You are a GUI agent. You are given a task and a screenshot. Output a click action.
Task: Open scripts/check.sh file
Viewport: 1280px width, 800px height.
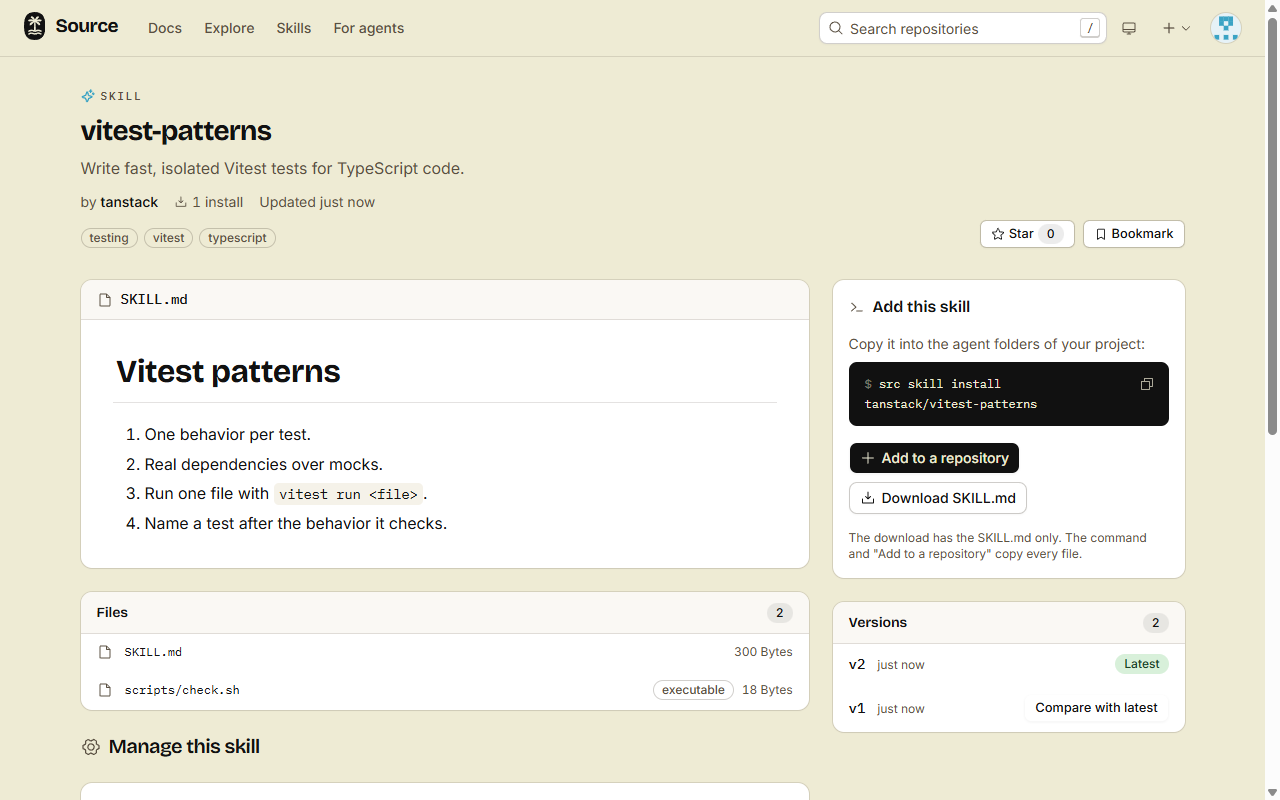[182, 690]
